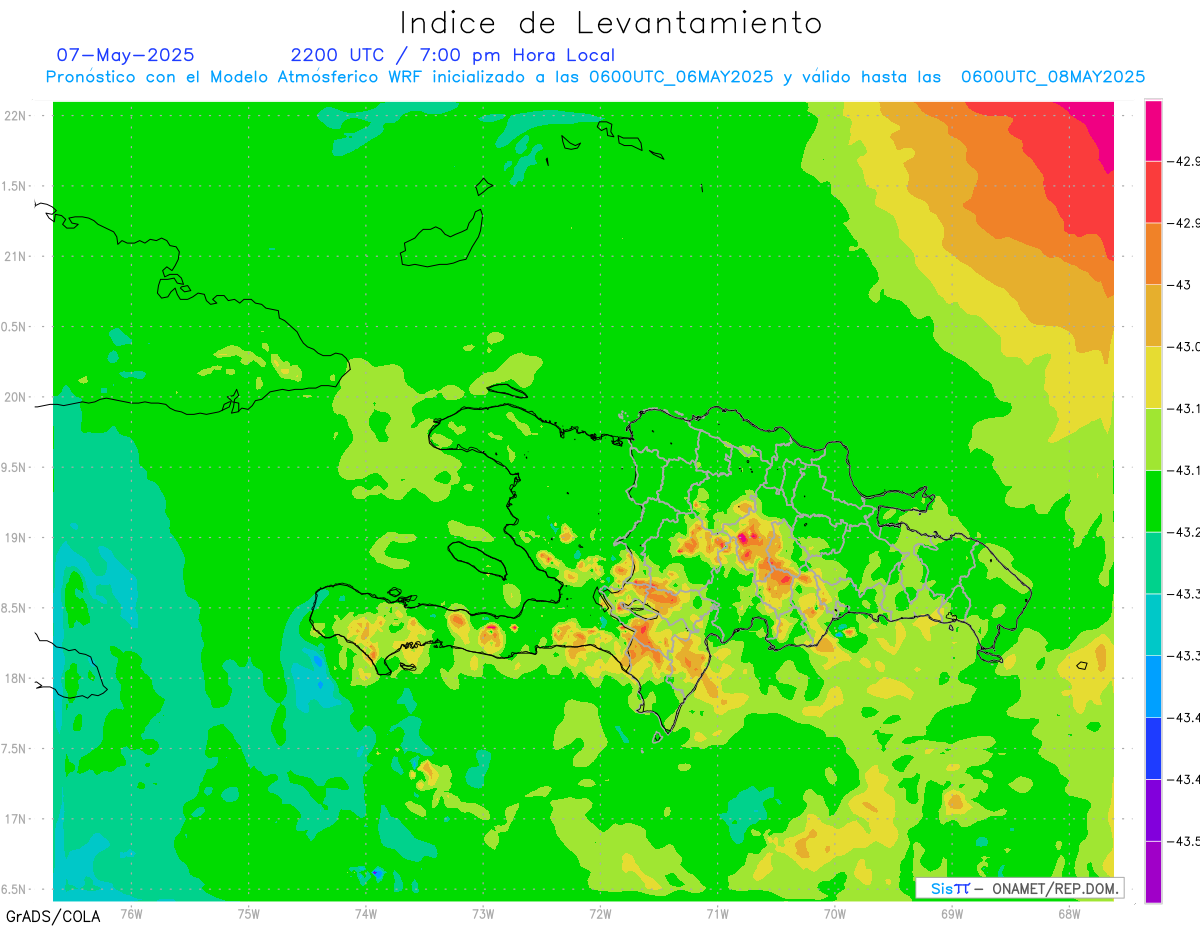Click the bright green legend swatch
The width and height of the screenshot is (1200, 927).
(1153, 501)
